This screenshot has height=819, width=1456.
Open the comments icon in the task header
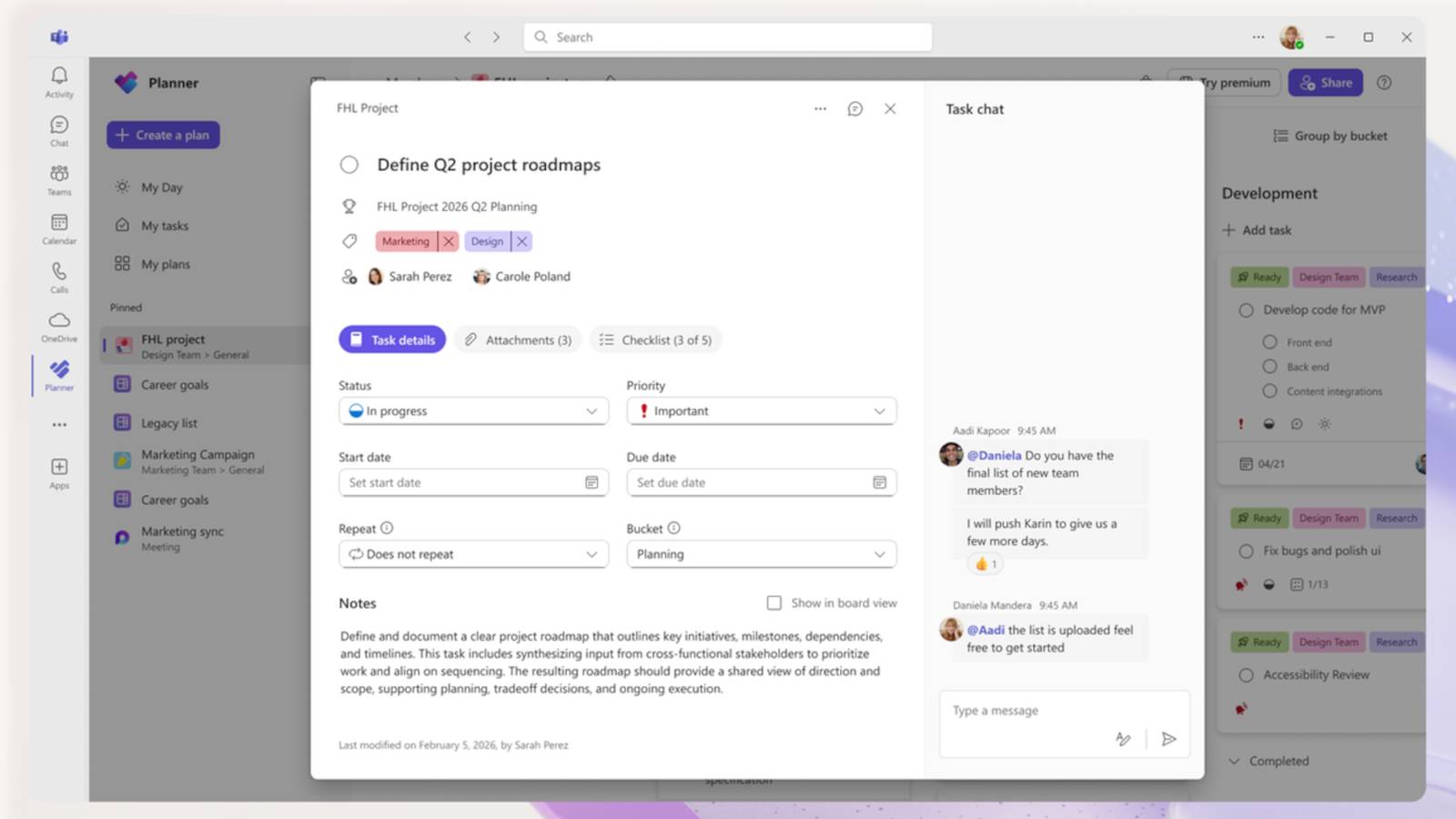pyautogui.click(x=854, y=108)
